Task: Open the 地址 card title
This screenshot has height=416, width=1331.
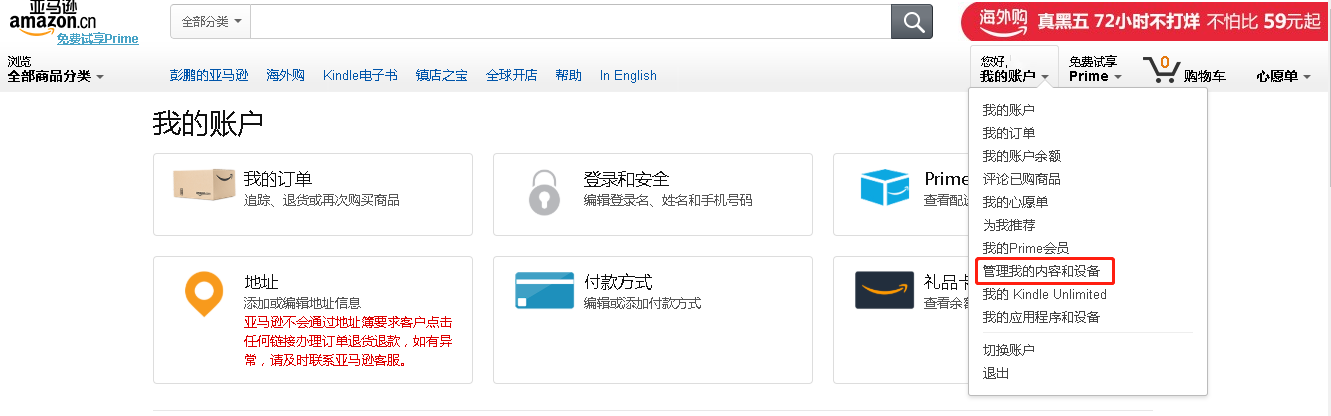Action: [261, 282]
